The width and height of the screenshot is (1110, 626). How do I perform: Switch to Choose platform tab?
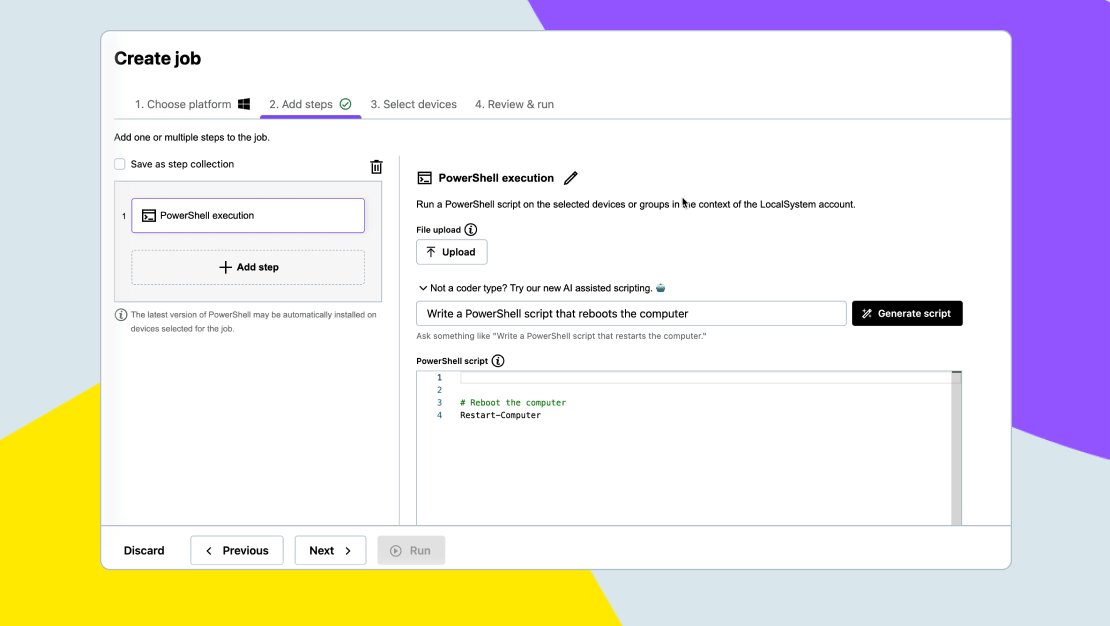click(x=183, y=104)
